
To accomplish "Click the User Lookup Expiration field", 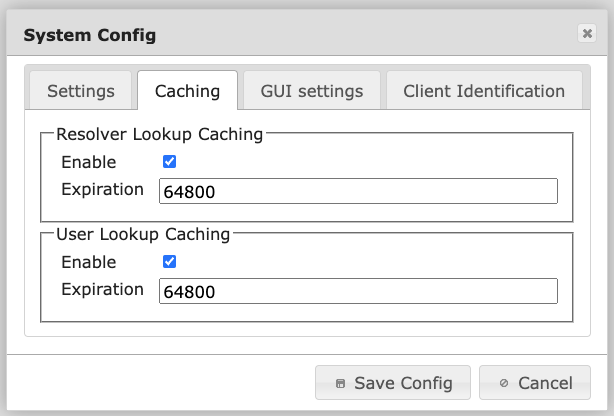I will click(357, 291).
